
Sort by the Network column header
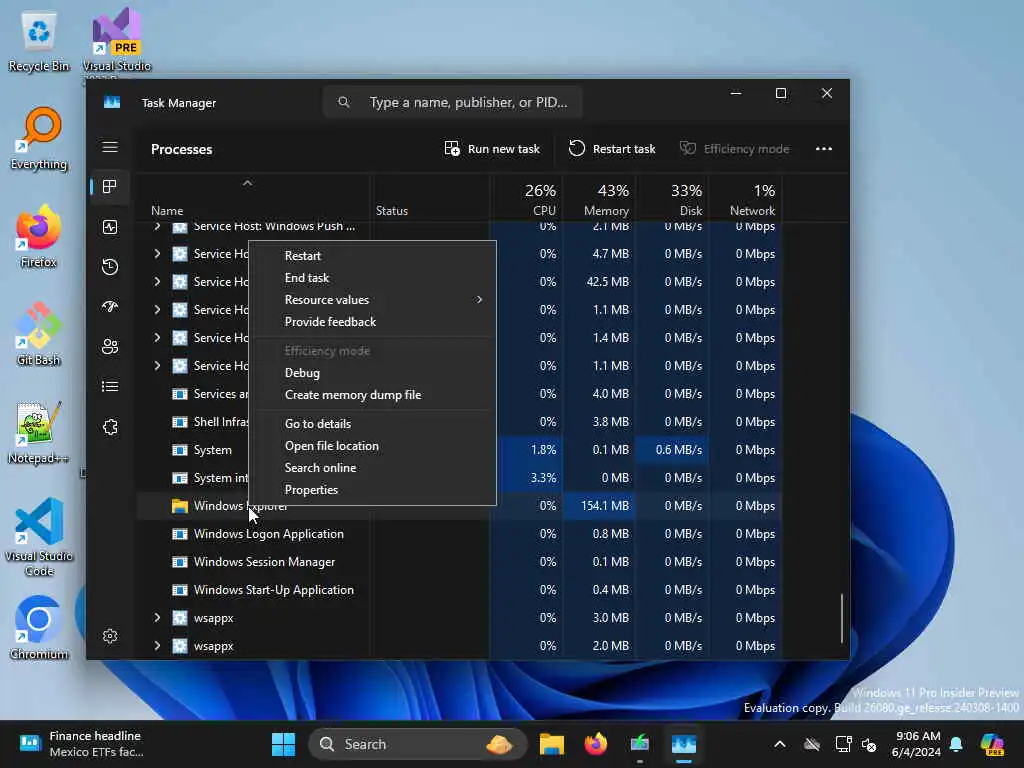(x=746, y=199)
